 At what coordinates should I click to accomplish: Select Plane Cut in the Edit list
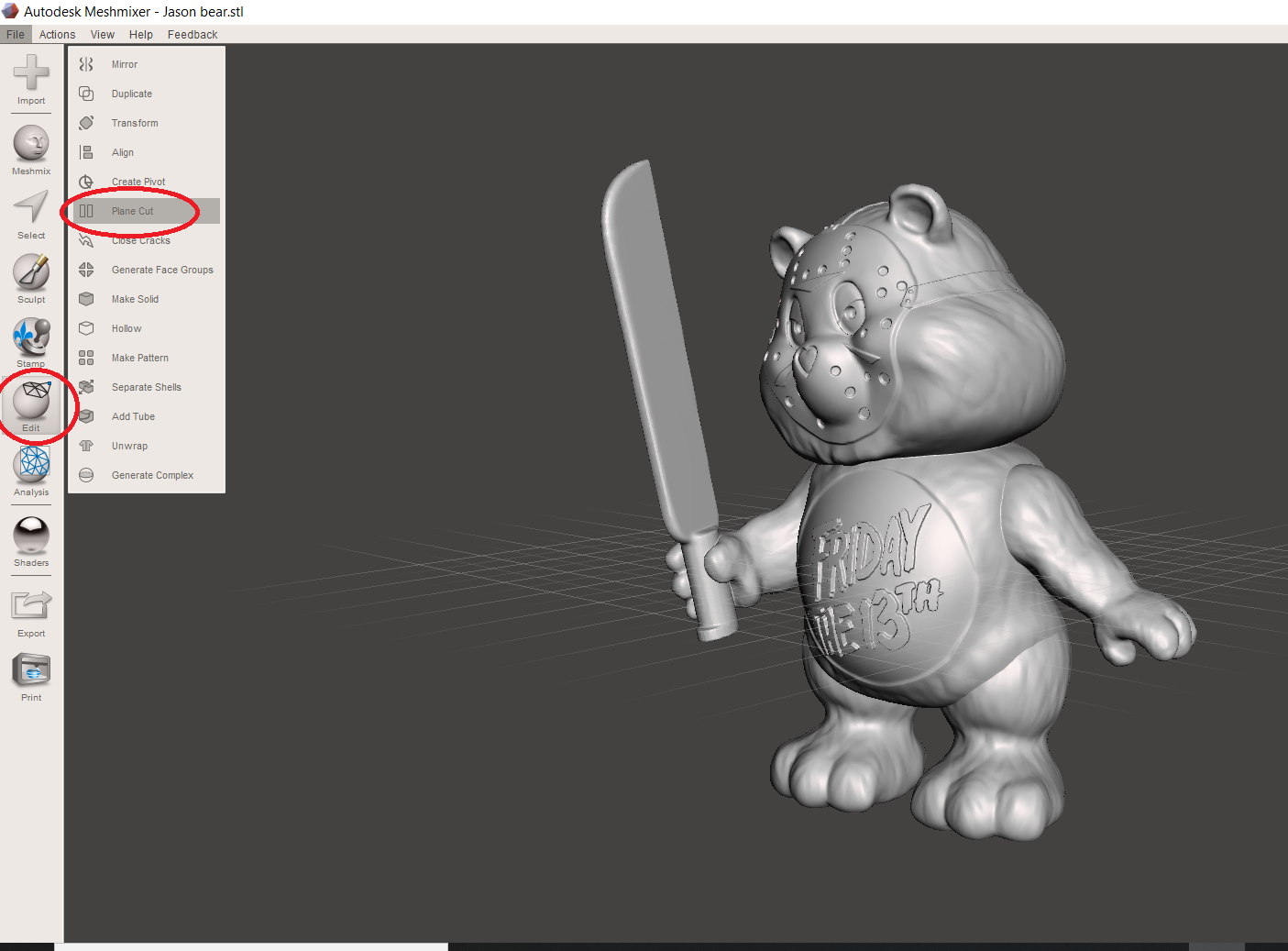click(x=147, y=211)
